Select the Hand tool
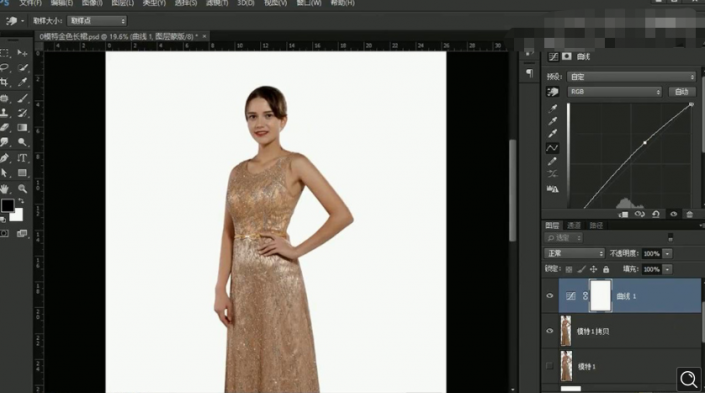 4,188
